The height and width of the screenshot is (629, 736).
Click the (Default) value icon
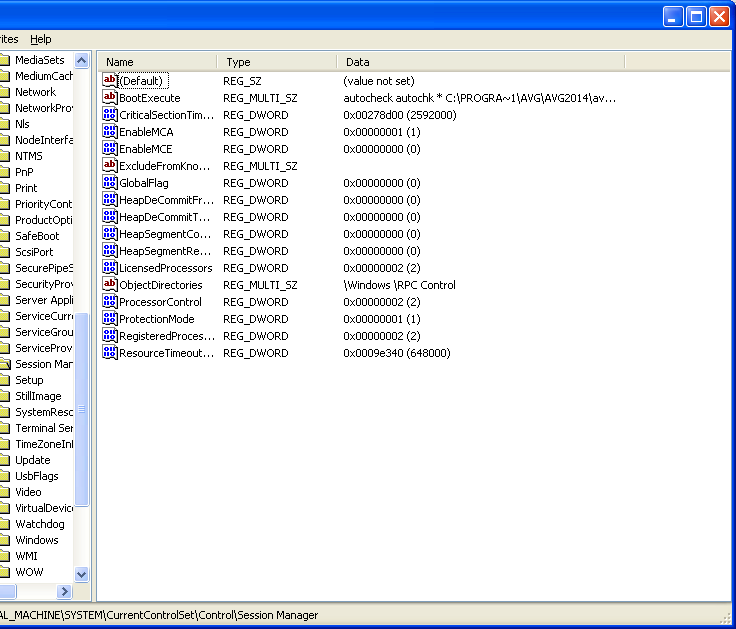pos(110,81)
